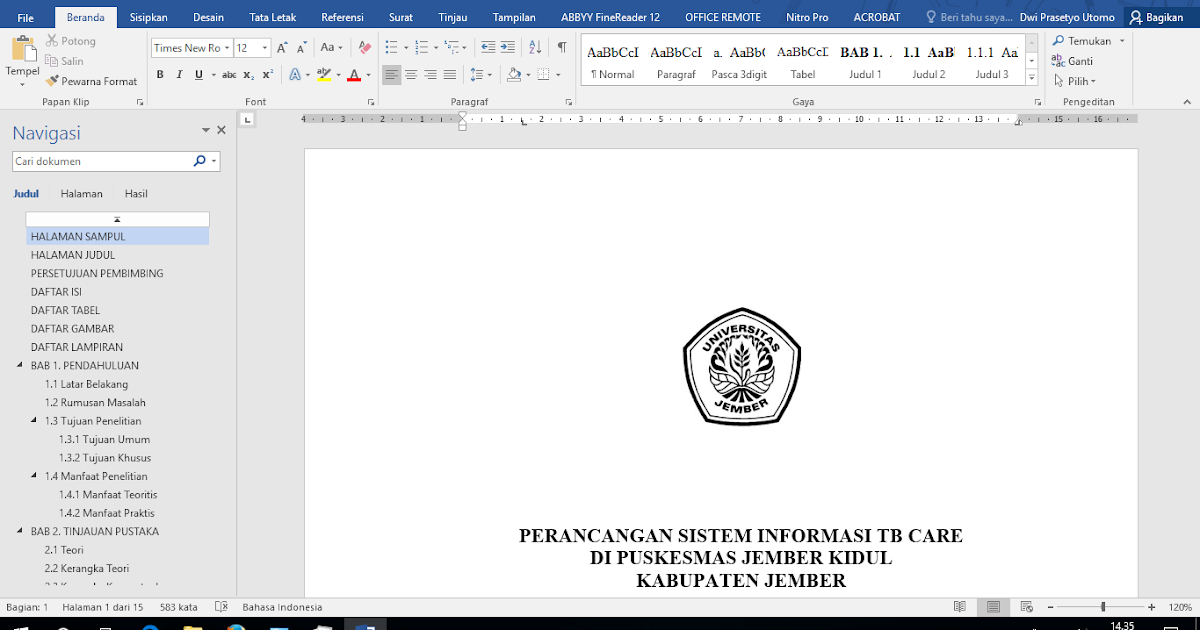Click the Tempel paste icon

pos(22,48)
